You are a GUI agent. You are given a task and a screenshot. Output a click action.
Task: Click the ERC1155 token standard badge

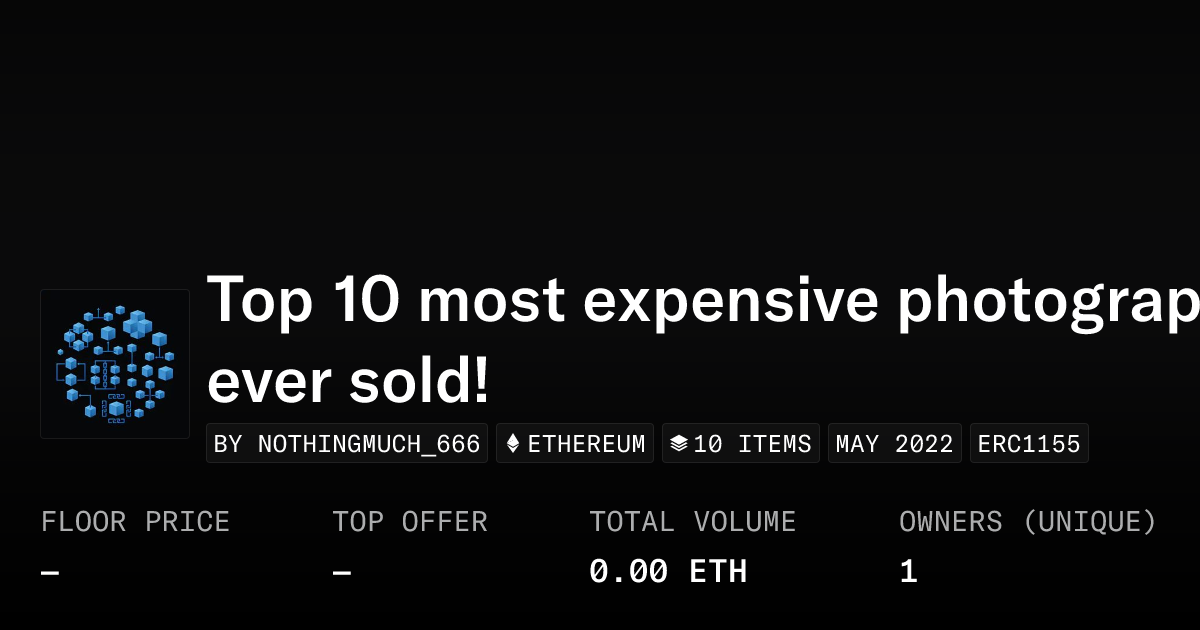[1029, 444]
